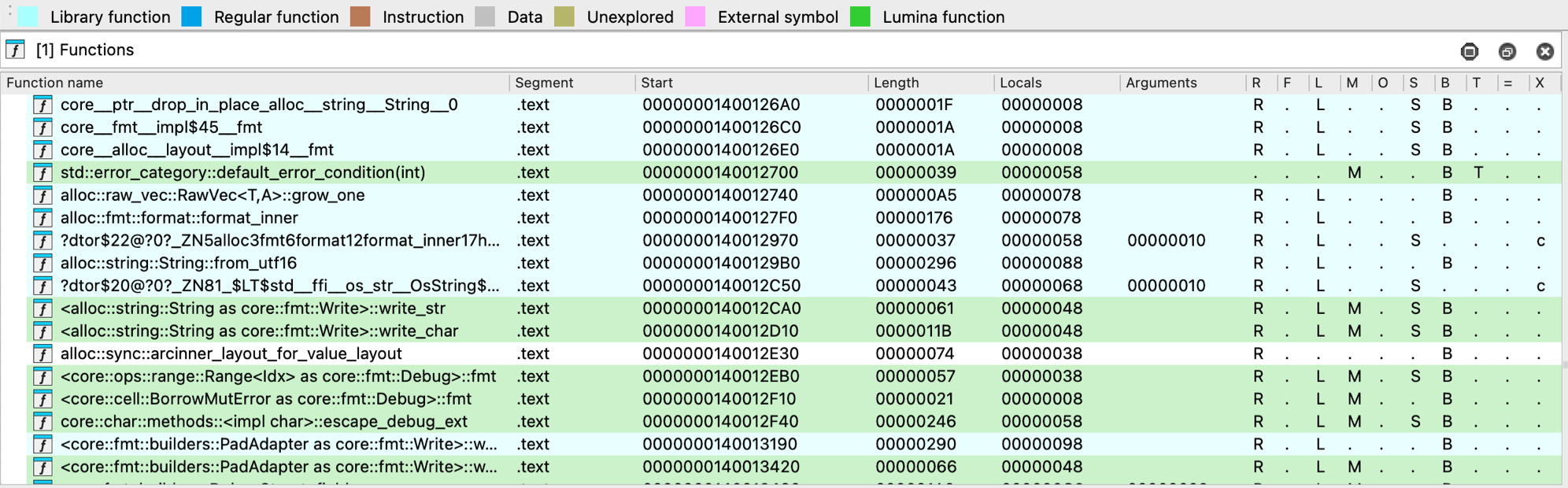Click the Instruction color legend swatch

click(x=360, y=17)
